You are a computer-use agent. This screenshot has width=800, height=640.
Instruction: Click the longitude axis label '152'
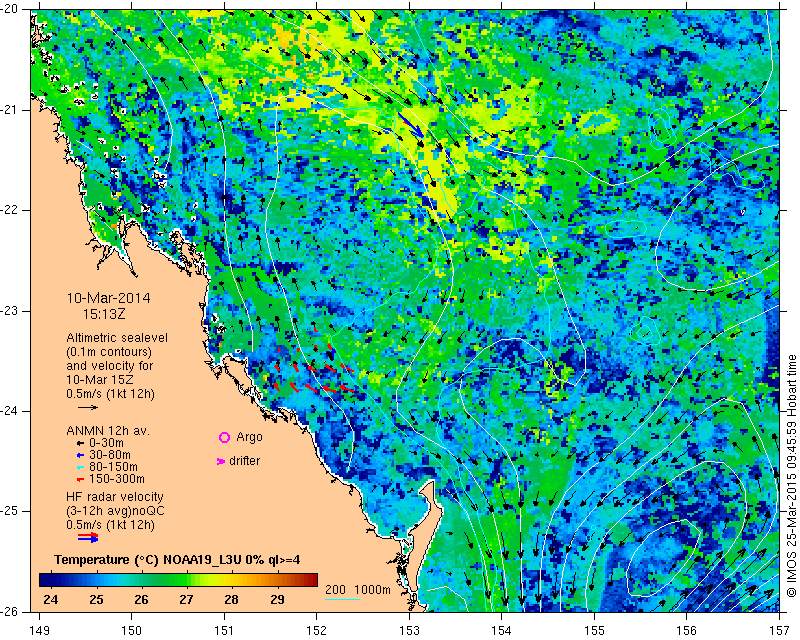click(317, 631)
